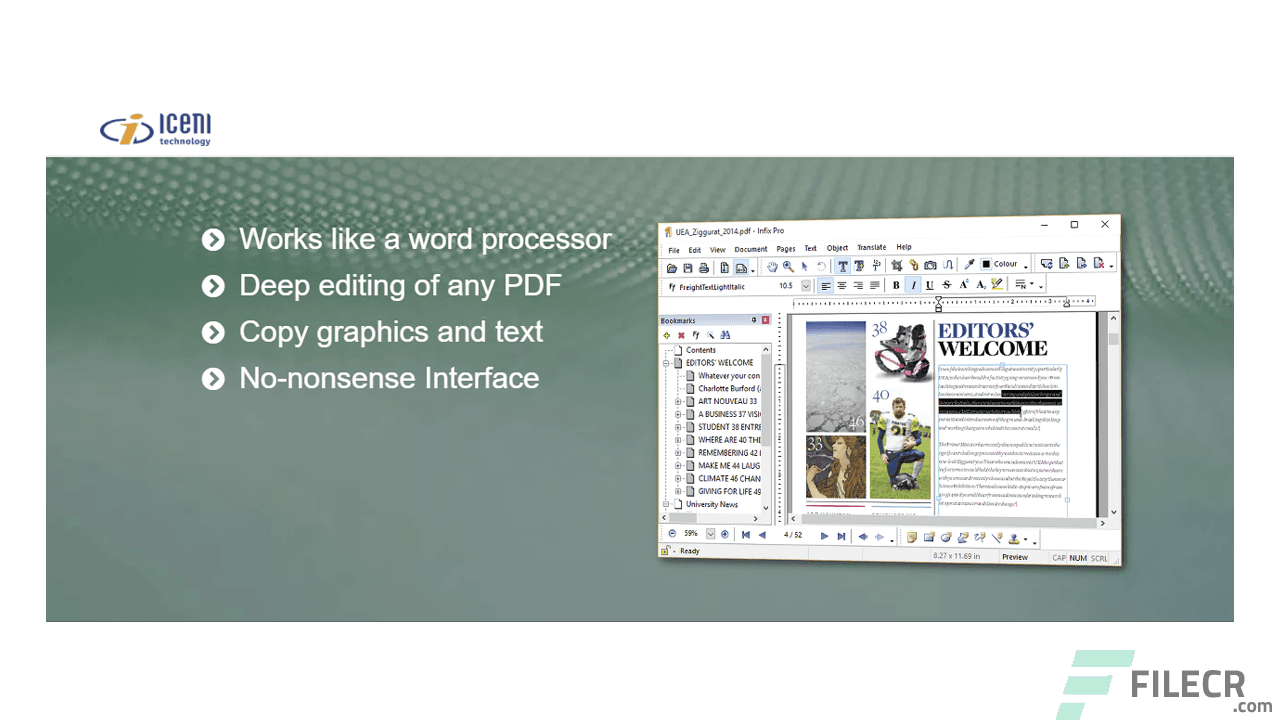Pick the eyedropper colour sampler tool

pyautogui.click(x=968, y=264)
